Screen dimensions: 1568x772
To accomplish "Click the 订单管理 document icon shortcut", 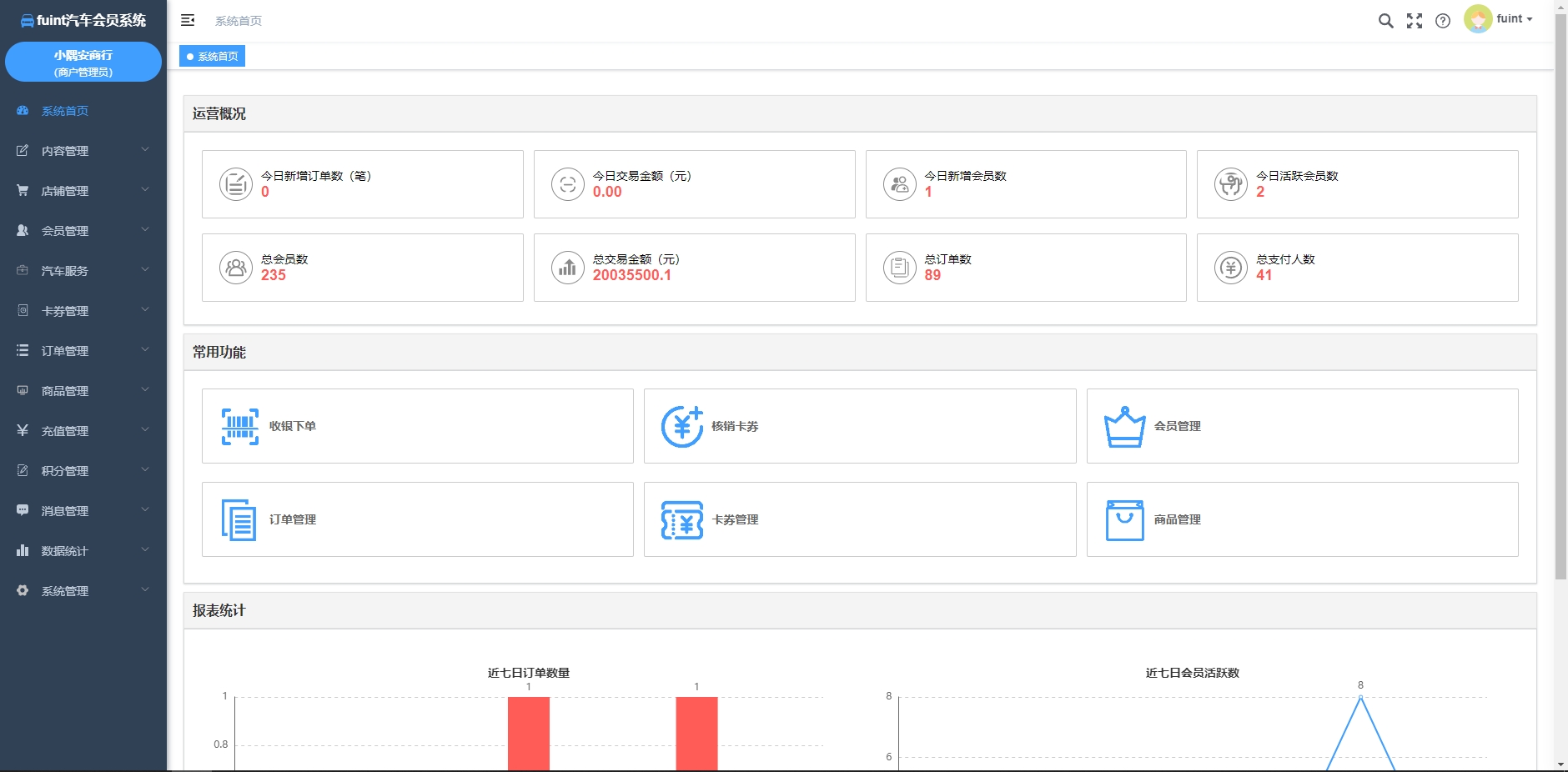I will pyautogui.click(x=239, y=519).
